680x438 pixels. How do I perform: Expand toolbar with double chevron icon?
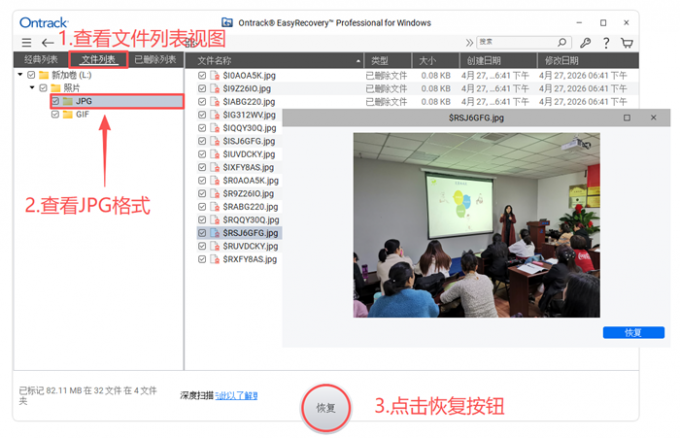click(469, 42)
